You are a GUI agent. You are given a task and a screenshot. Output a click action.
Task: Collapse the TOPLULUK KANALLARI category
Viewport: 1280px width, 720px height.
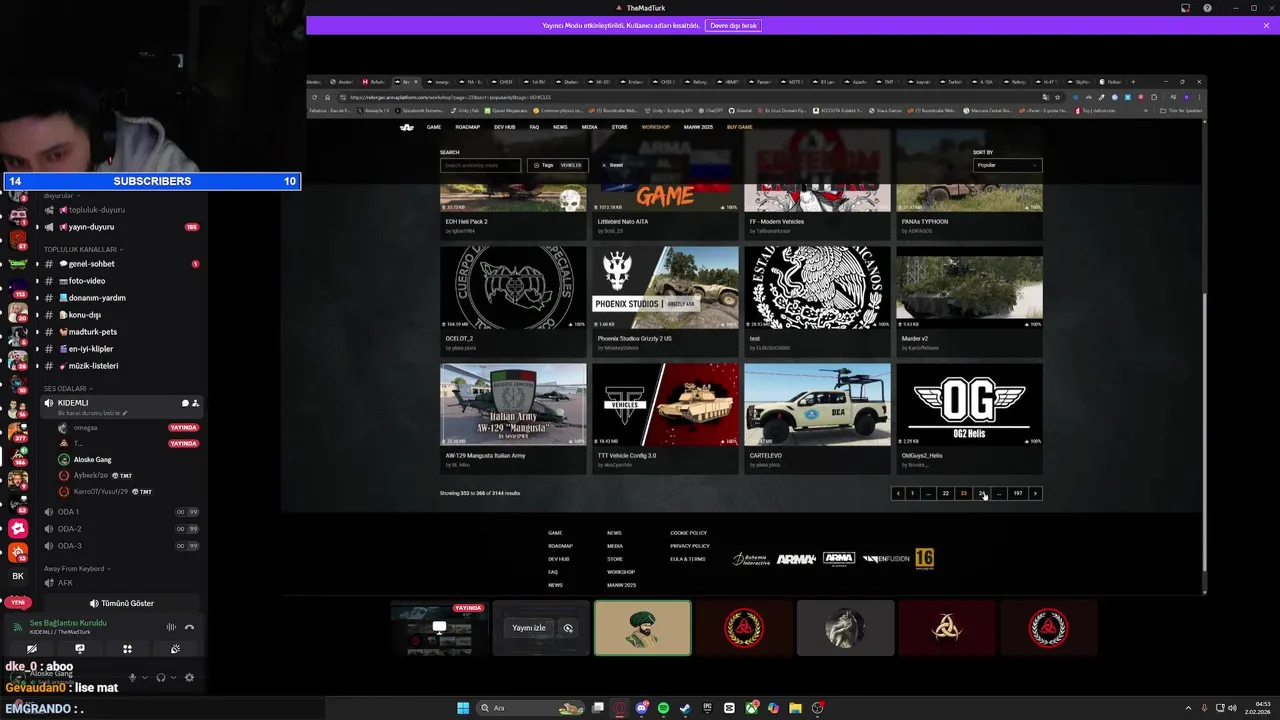coord(82,249)
